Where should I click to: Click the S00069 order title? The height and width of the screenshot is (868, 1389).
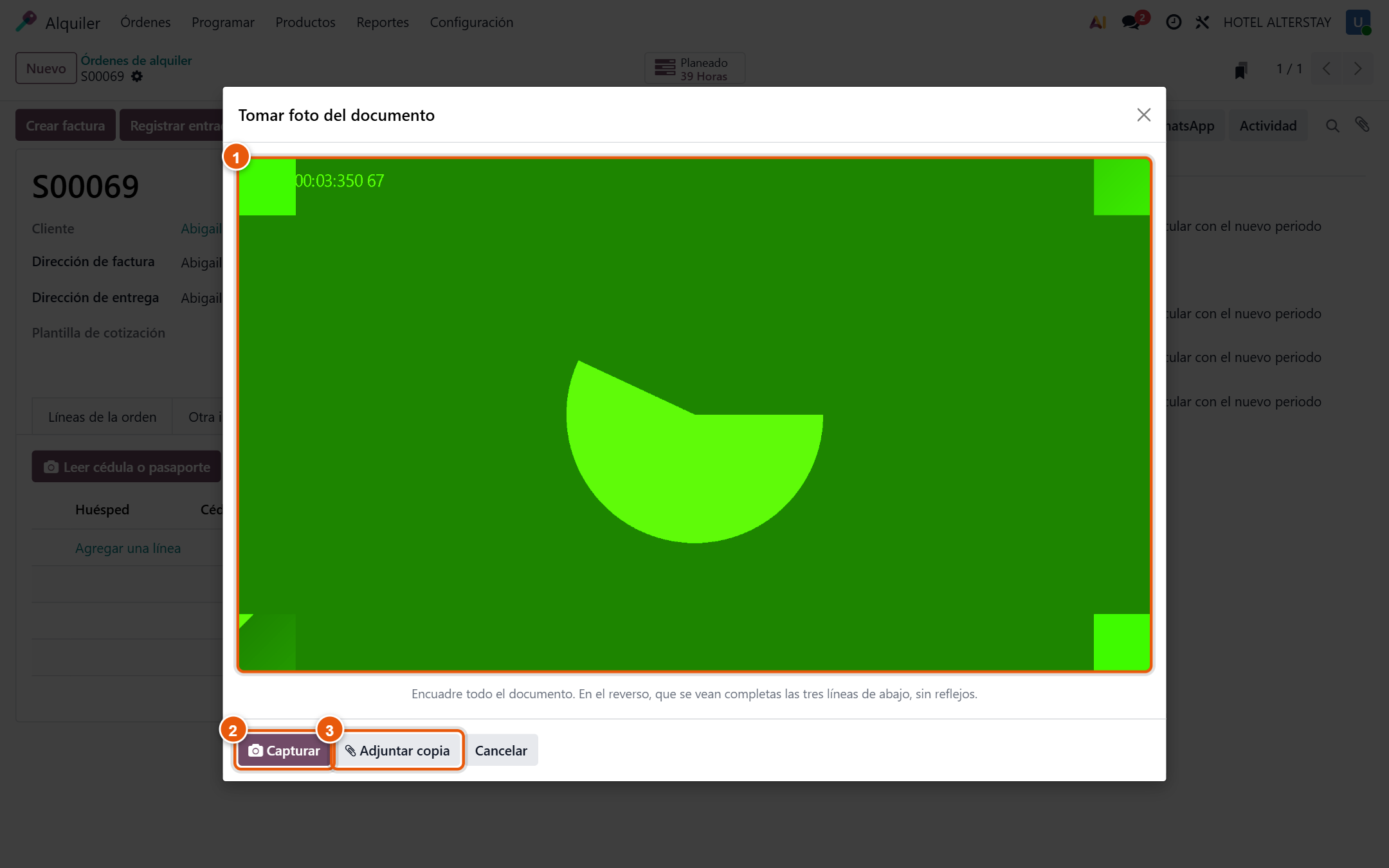pos(86,186)
